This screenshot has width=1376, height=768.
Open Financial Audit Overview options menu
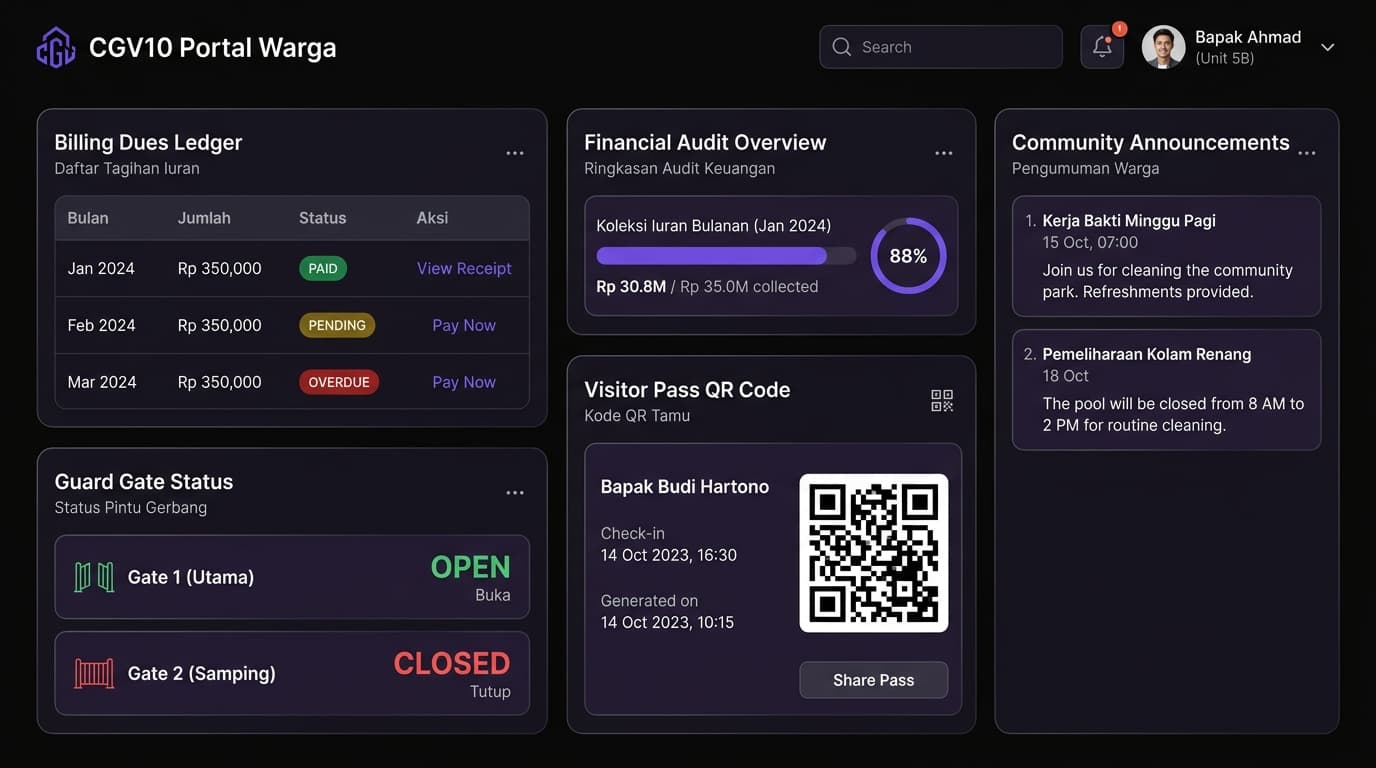(x=944, y=153)
